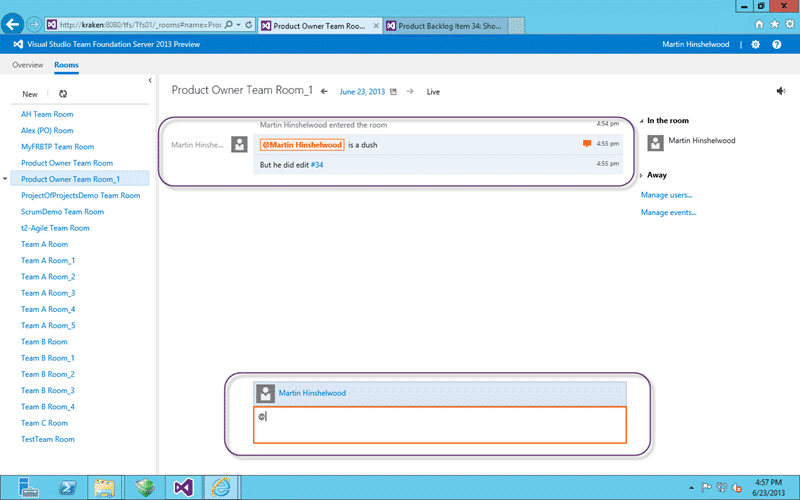Open work item #34 link in message
Screen dimensions: 800x500
317,165
